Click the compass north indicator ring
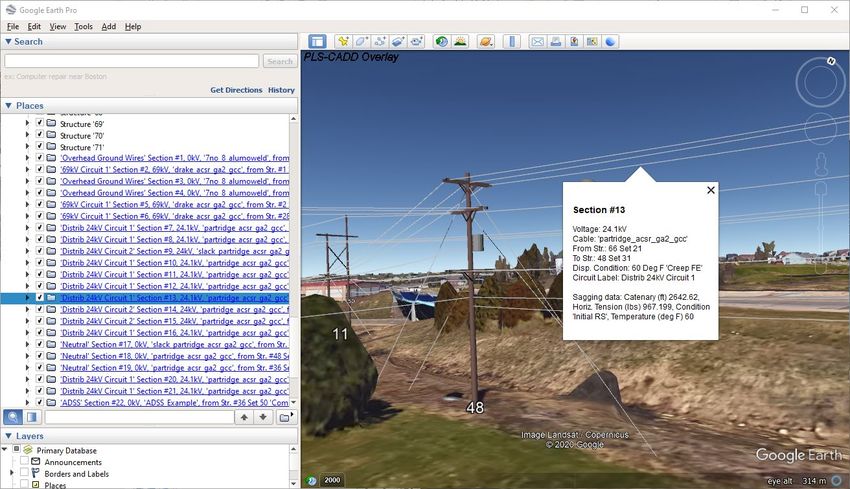 (x=820, y=82)
